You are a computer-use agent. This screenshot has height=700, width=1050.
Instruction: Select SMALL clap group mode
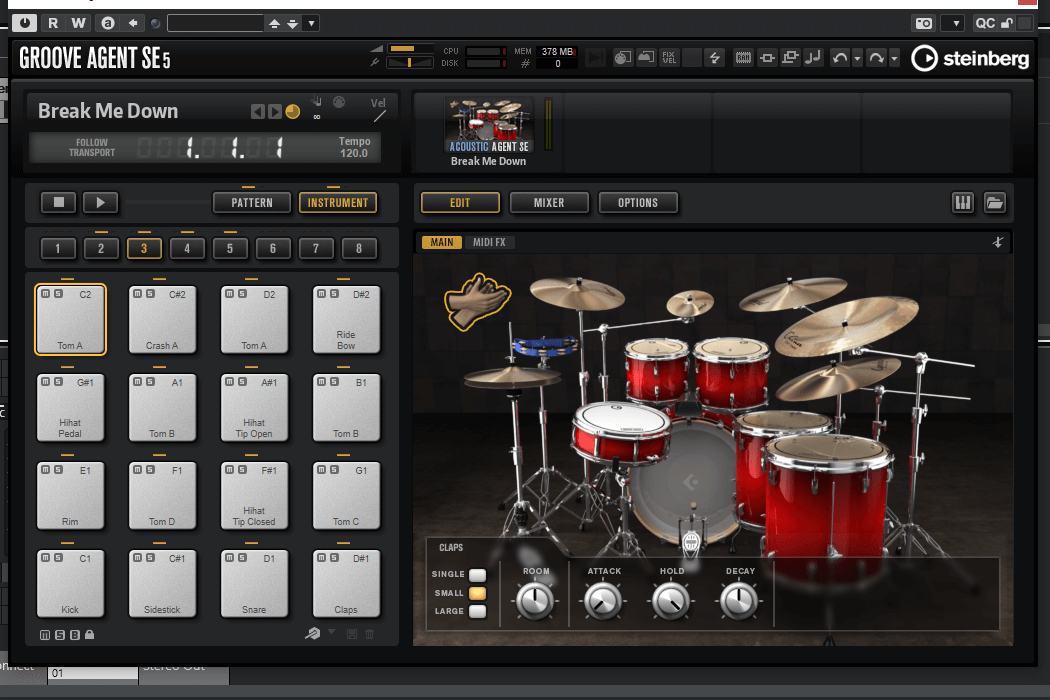[x=477, y=593]
